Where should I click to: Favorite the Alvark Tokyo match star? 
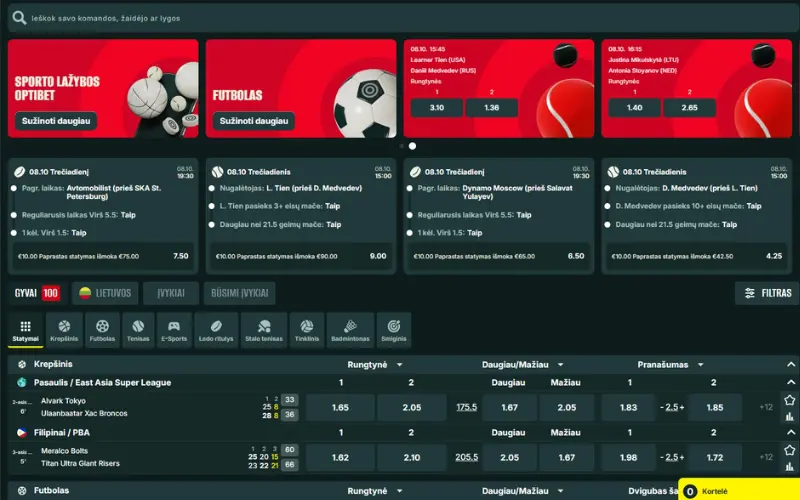[790, 400]
